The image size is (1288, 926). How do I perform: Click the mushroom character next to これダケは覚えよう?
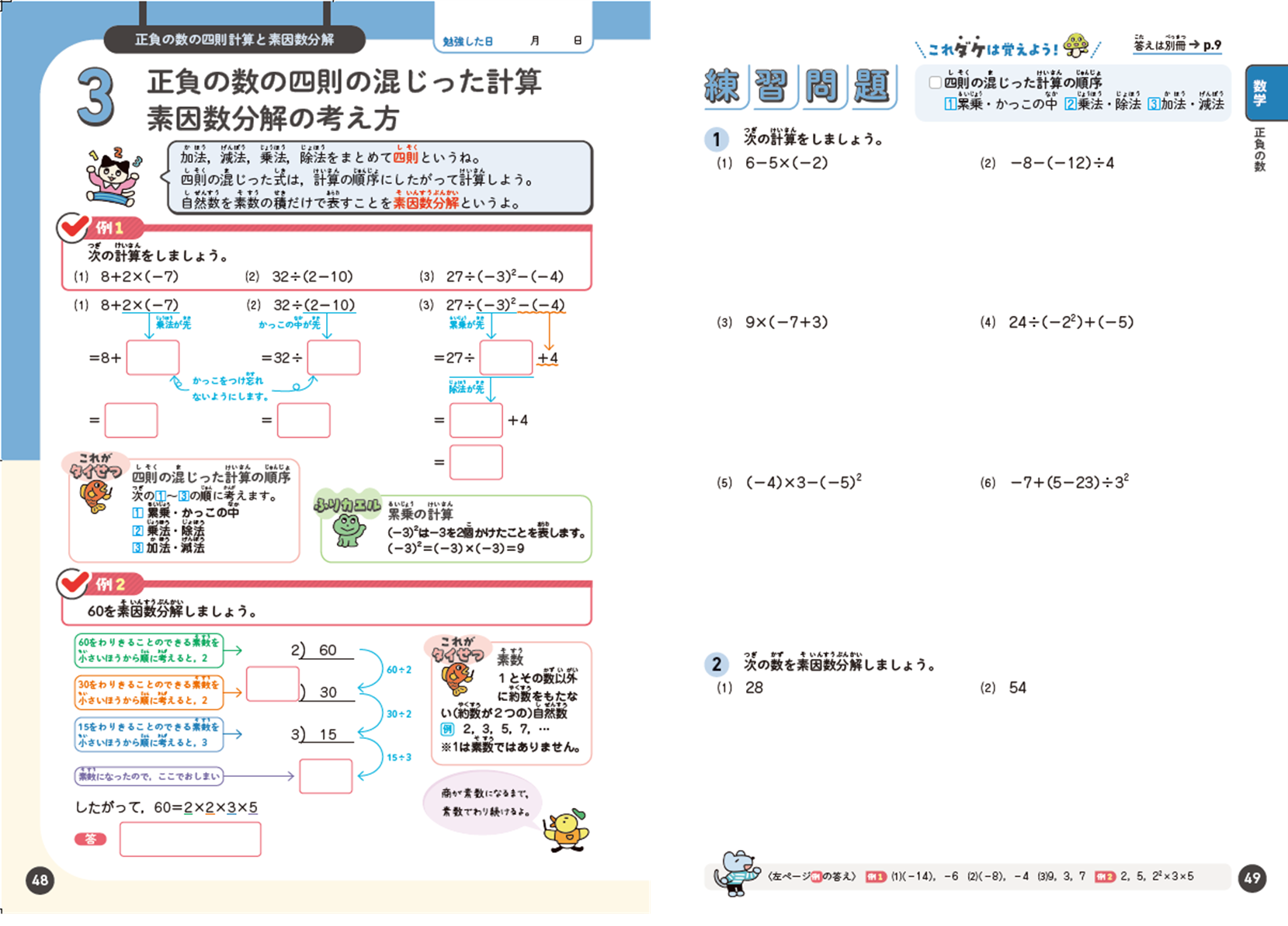click(1076, 45)
